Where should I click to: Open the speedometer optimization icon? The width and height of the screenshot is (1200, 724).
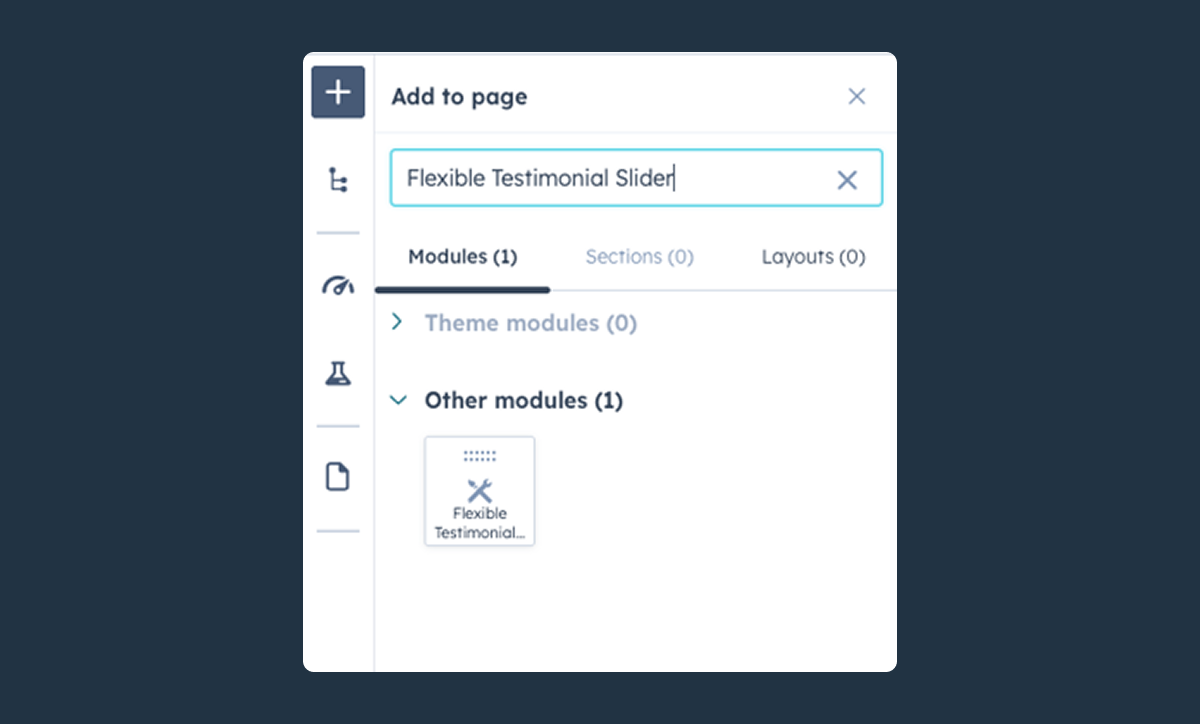pos(338,286)
